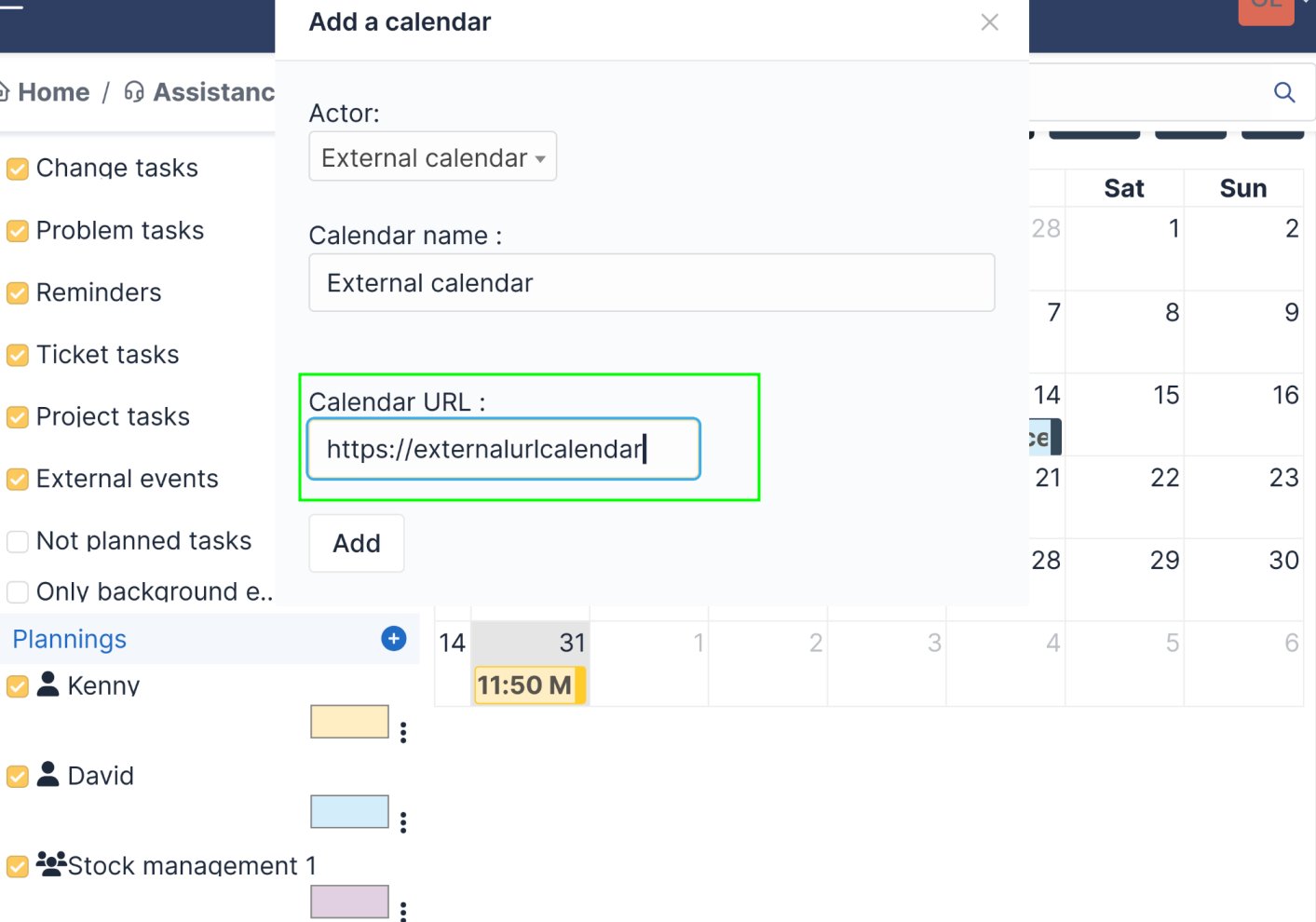Open search using the magnifier icon
Viewport: 1316px width, 922px height.
pos(1284,92)
